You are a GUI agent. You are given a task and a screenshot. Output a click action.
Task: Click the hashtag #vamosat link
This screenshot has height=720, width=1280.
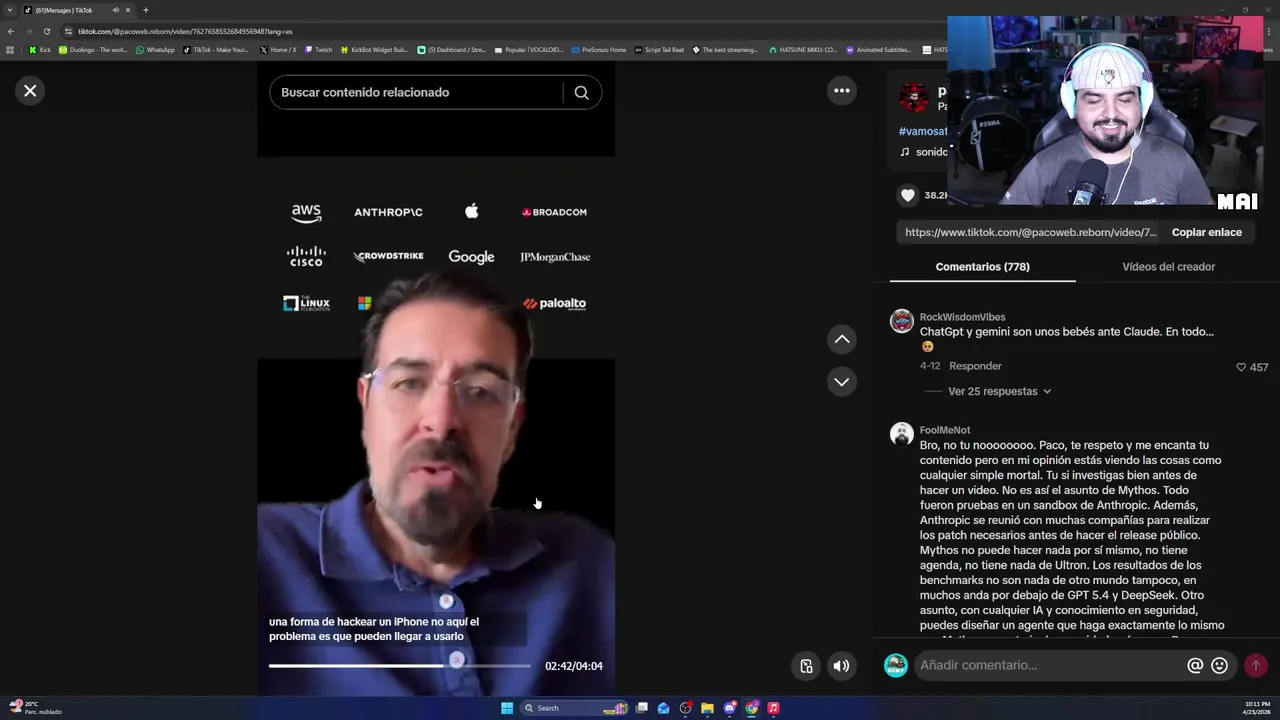[922, 131]
